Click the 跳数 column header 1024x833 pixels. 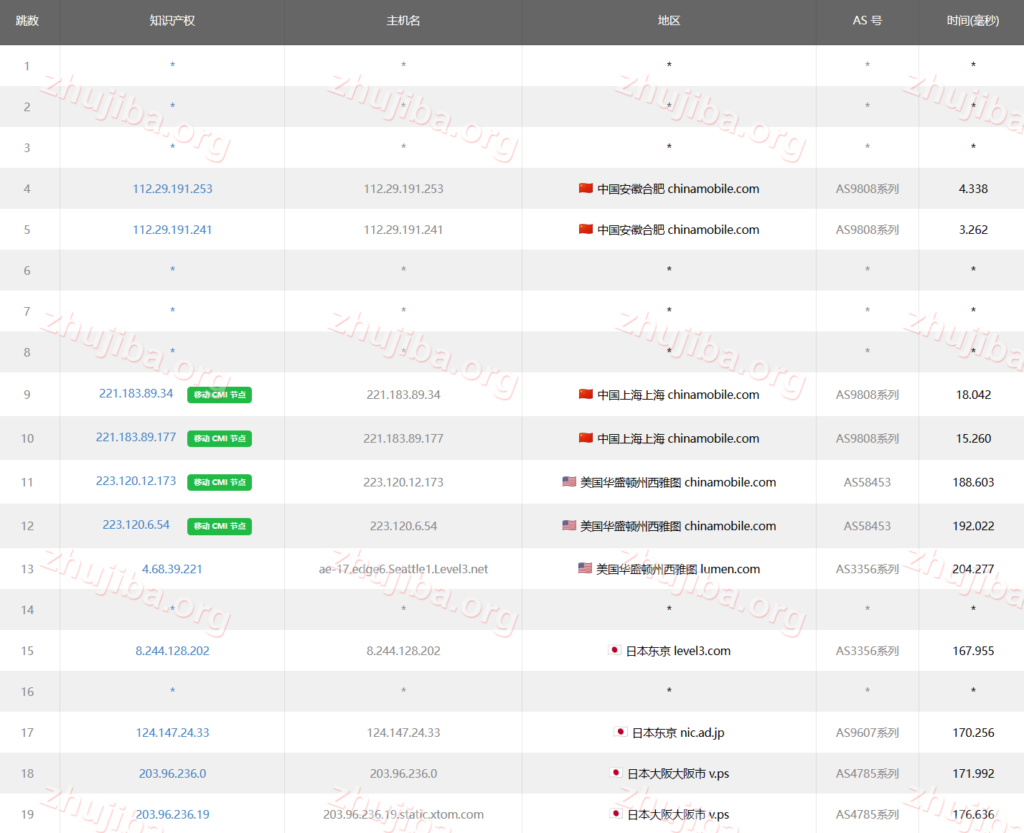(27, 21)
